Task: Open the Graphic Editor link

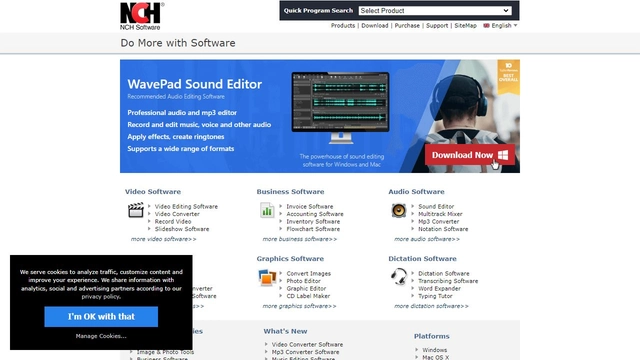Action: [x=306, y=289]
